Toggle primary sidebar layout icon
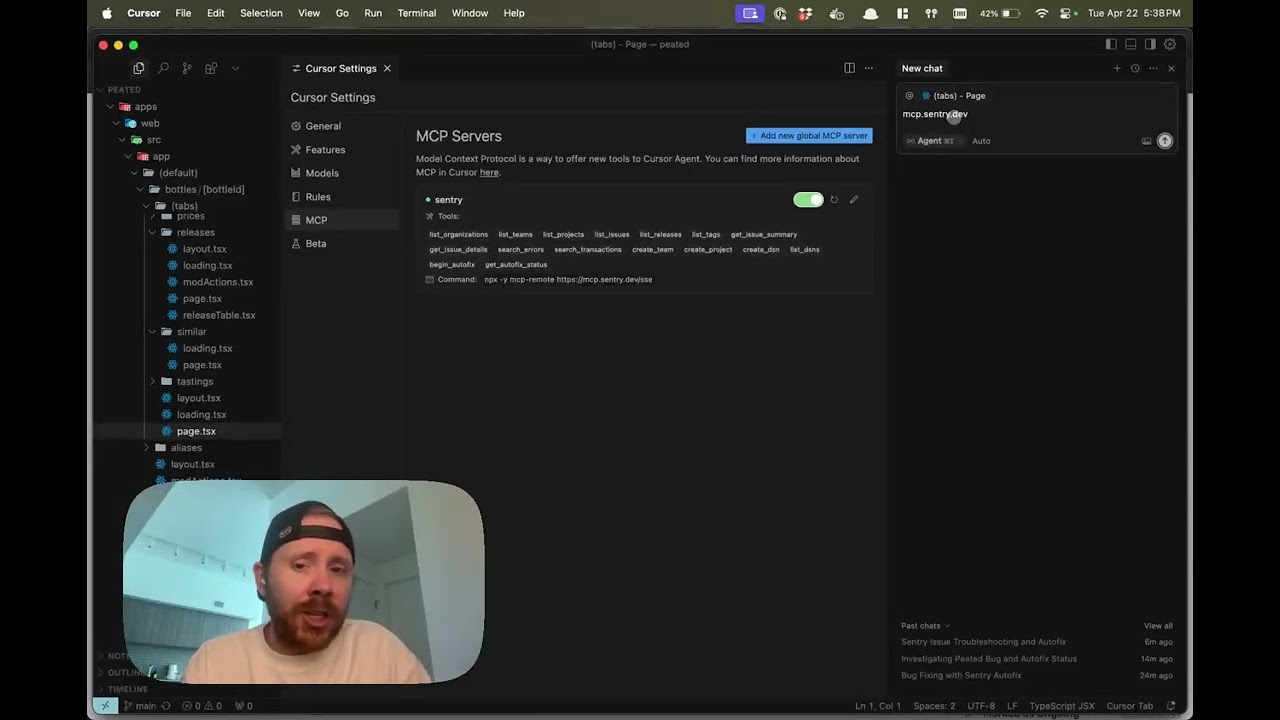 coord(1111,44)
